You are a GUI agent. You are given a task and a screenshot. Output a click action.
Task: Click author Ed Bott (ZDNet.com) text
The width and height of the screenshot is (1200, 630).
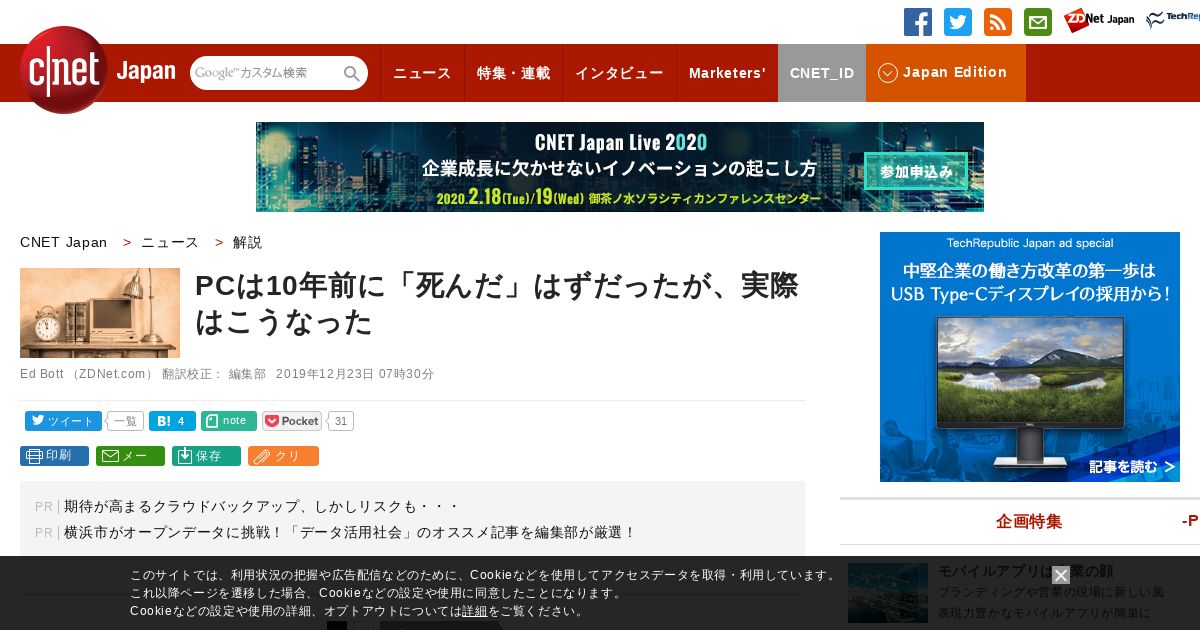pos(87,374)
